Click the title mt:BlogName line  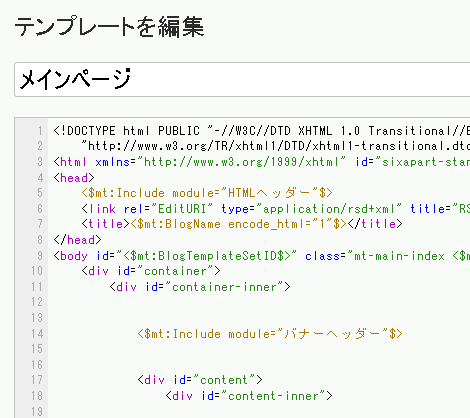click(242, 224)
